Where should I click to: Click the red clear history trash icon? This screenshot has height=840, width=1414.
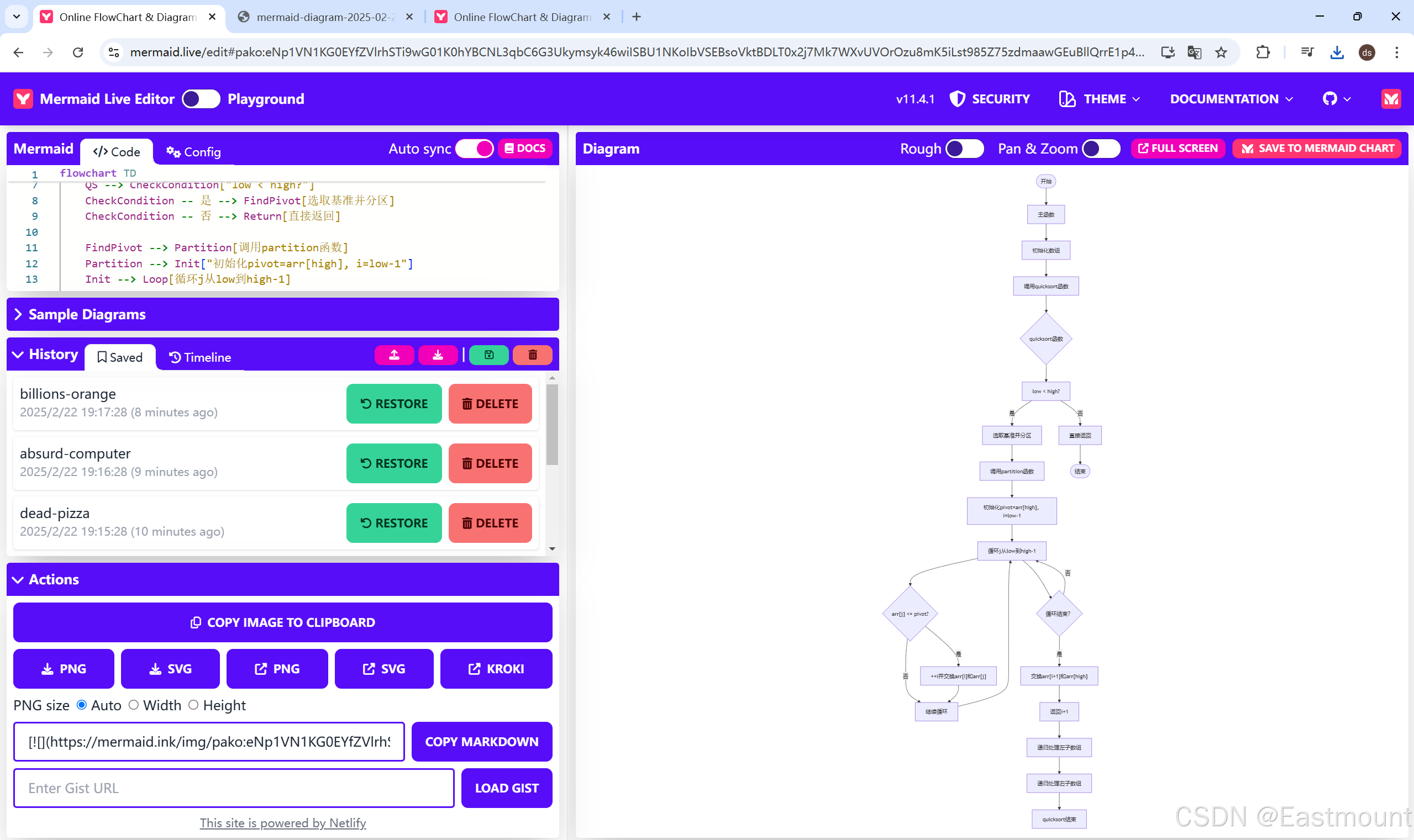click(532, 355)
